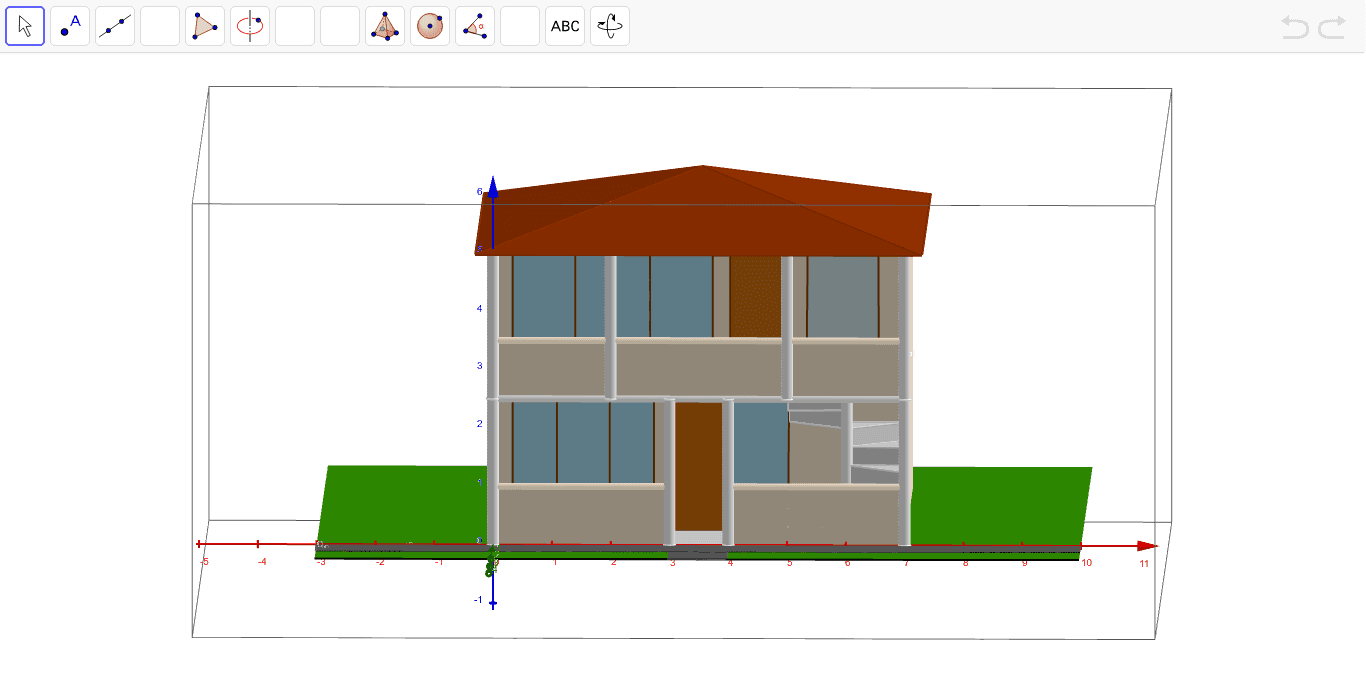Click the blue vertical axis arrowhead
Screen dimensions: 1366x675
(x=493, y=183)
